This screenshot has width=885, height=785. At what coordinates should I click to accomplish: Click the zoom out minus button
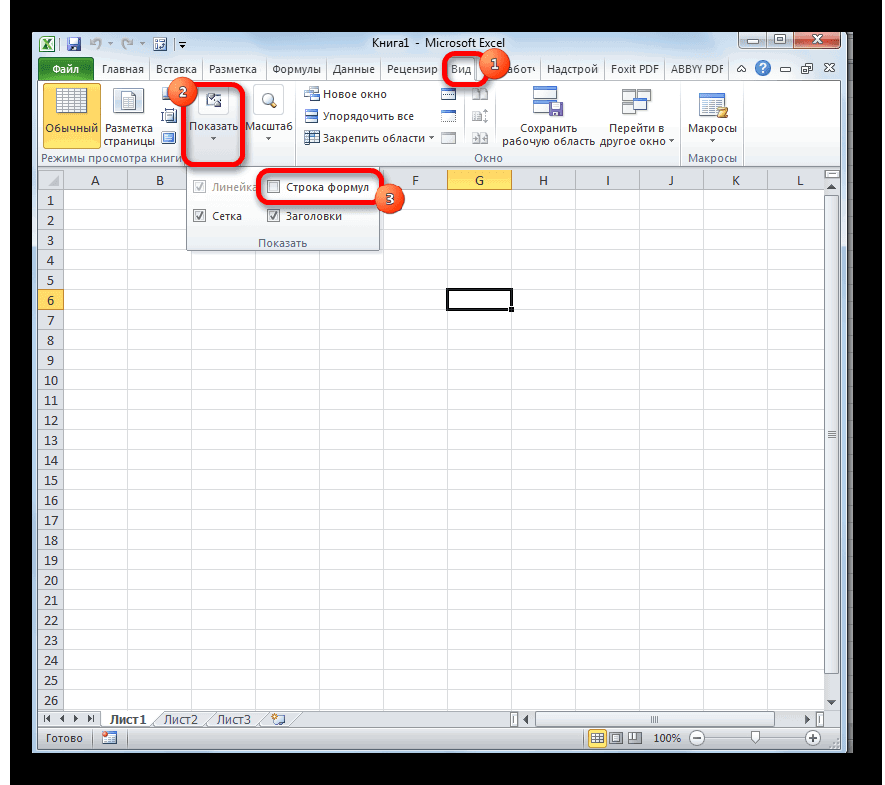click(x=697, y=738)
